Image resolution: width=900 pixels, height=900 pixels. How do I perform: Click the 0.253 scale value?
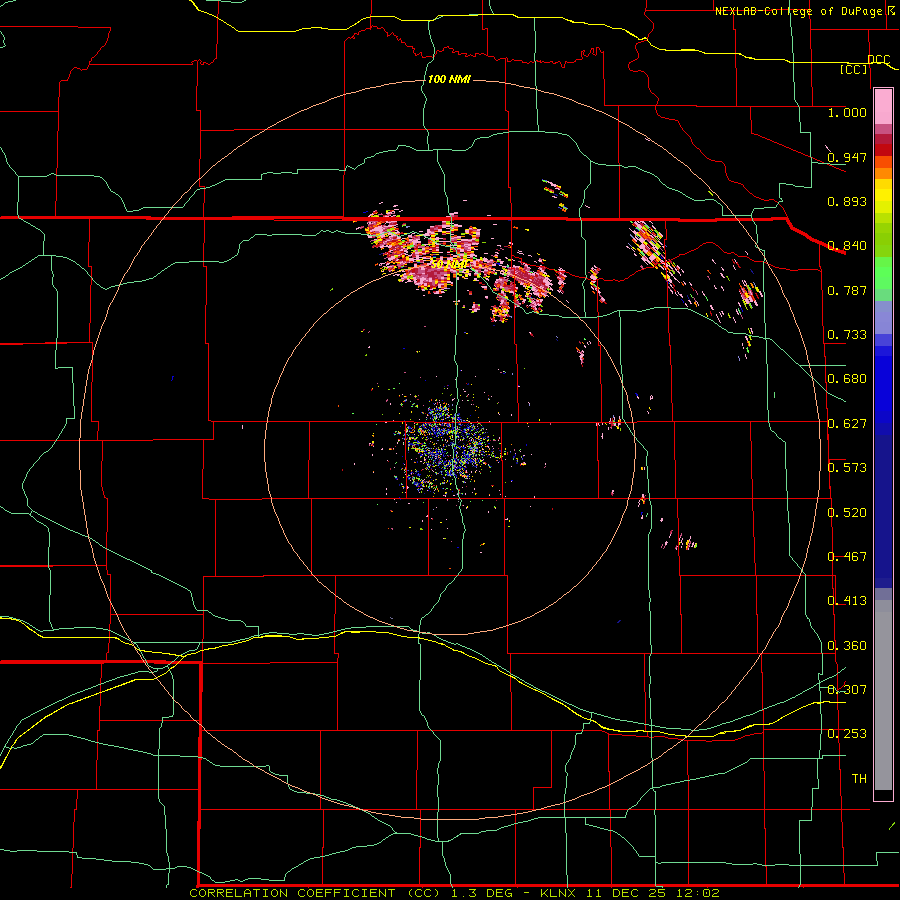pos(847,734)
